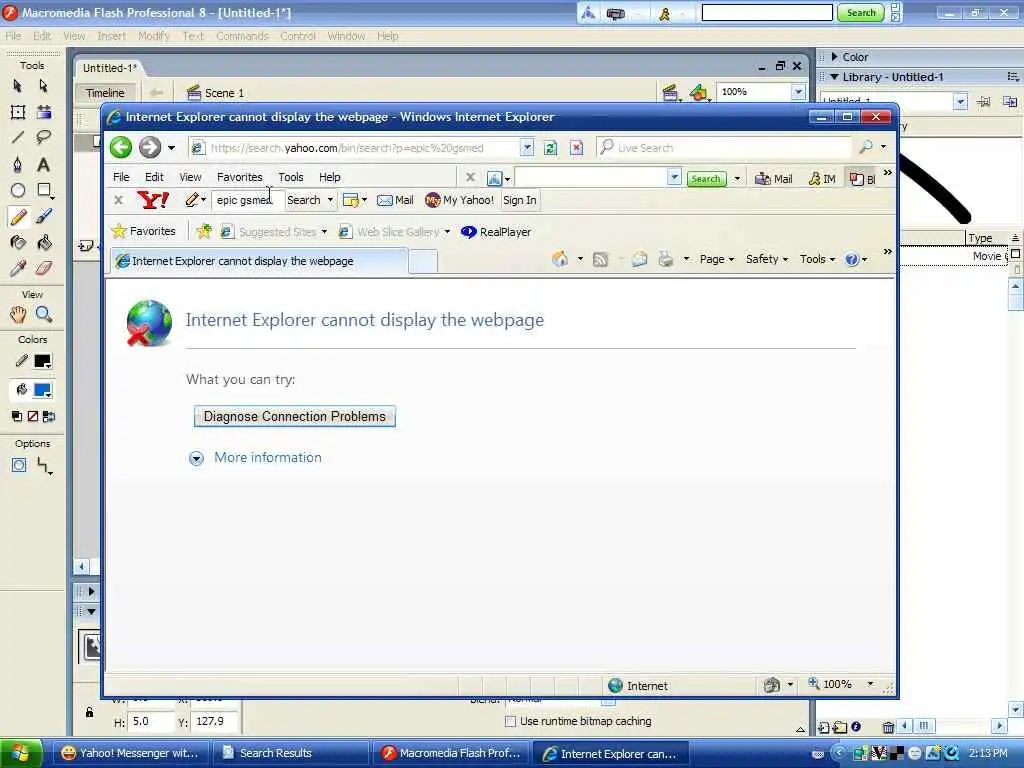Select the Eyedropper tool
The height and width of the screenshot is (768, 1024).
(x=18, y=268)
